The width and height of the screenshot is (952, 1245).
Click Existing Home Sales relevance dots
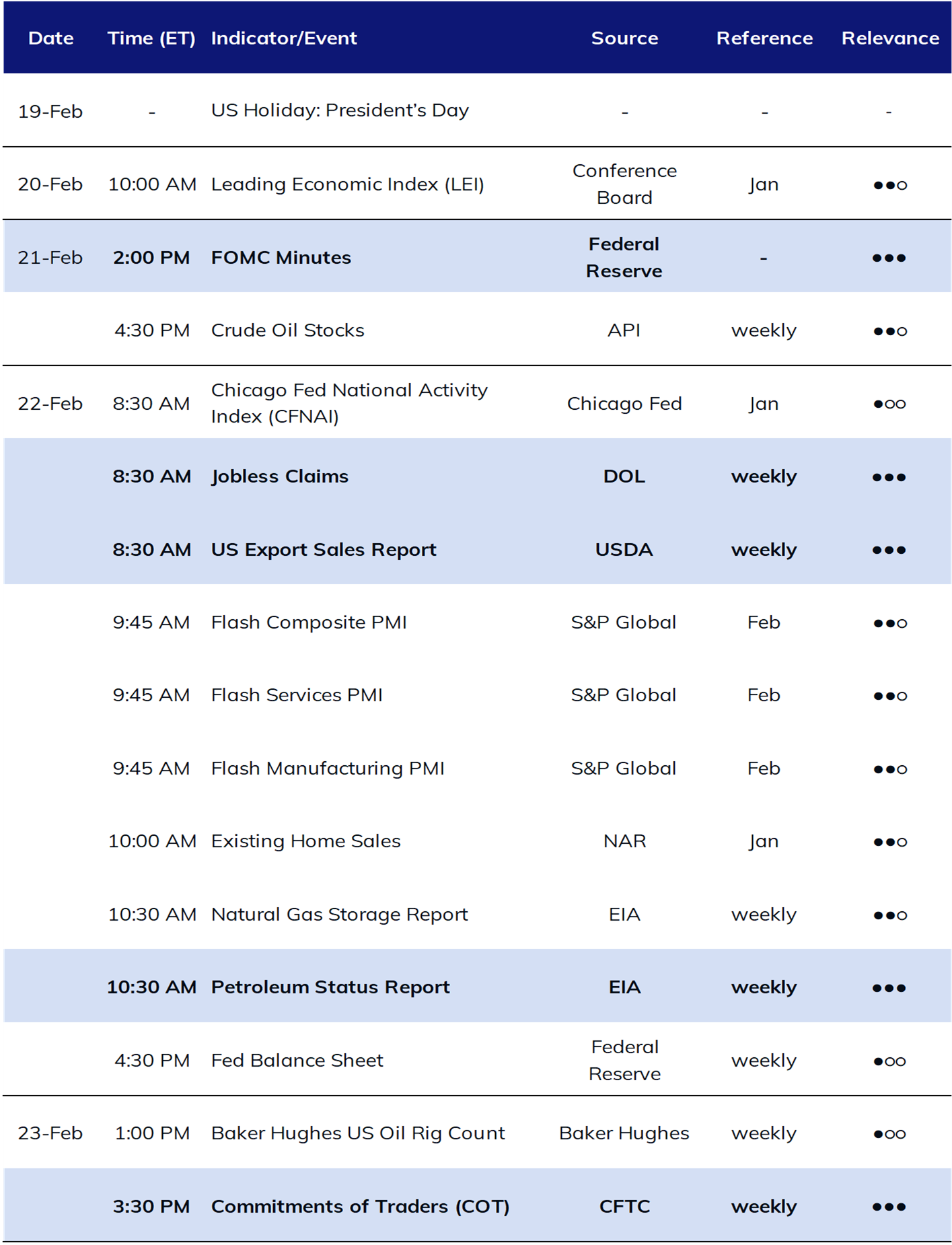click(889, 842)
